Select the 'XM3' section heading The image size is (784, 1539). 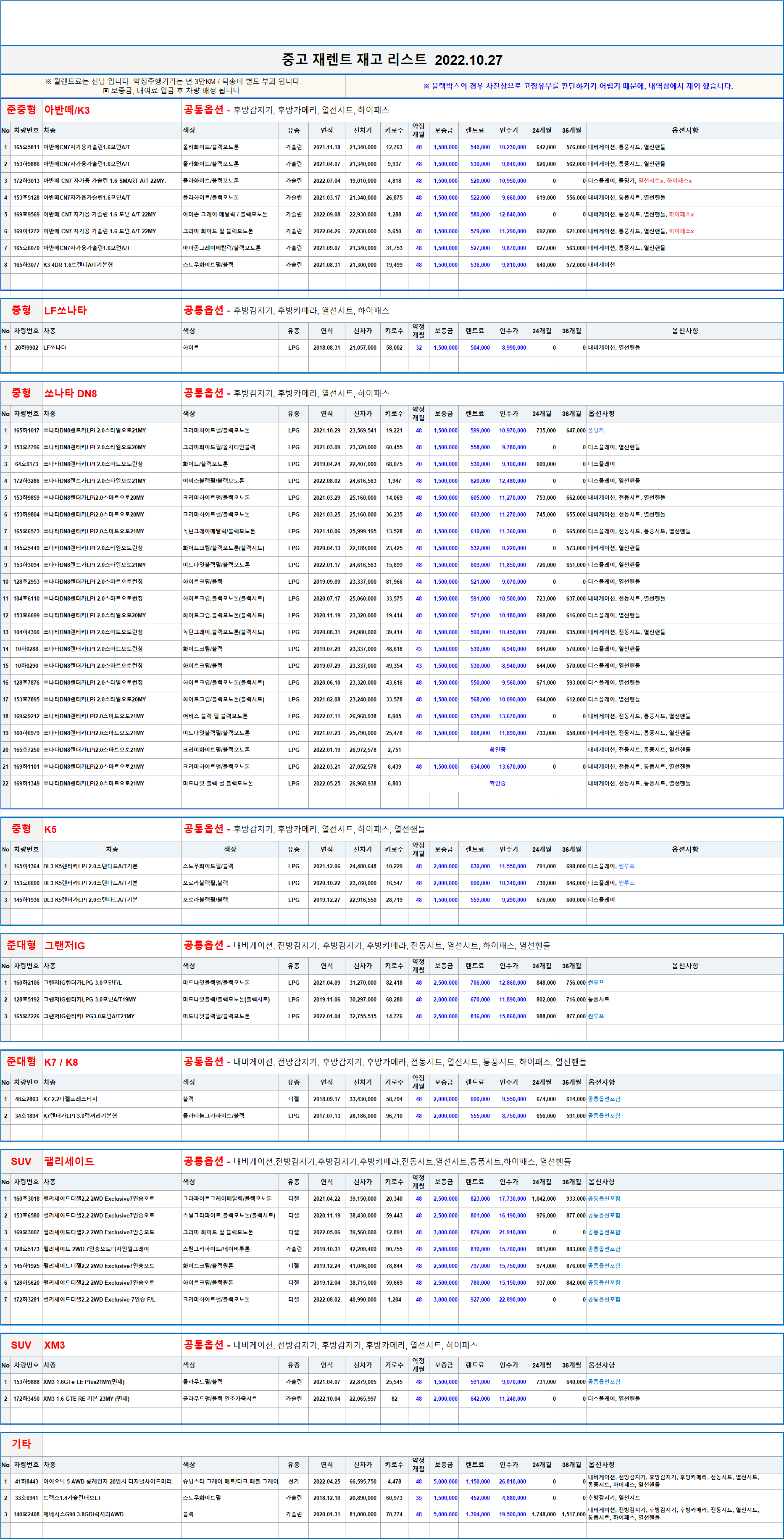[54, 1345]
